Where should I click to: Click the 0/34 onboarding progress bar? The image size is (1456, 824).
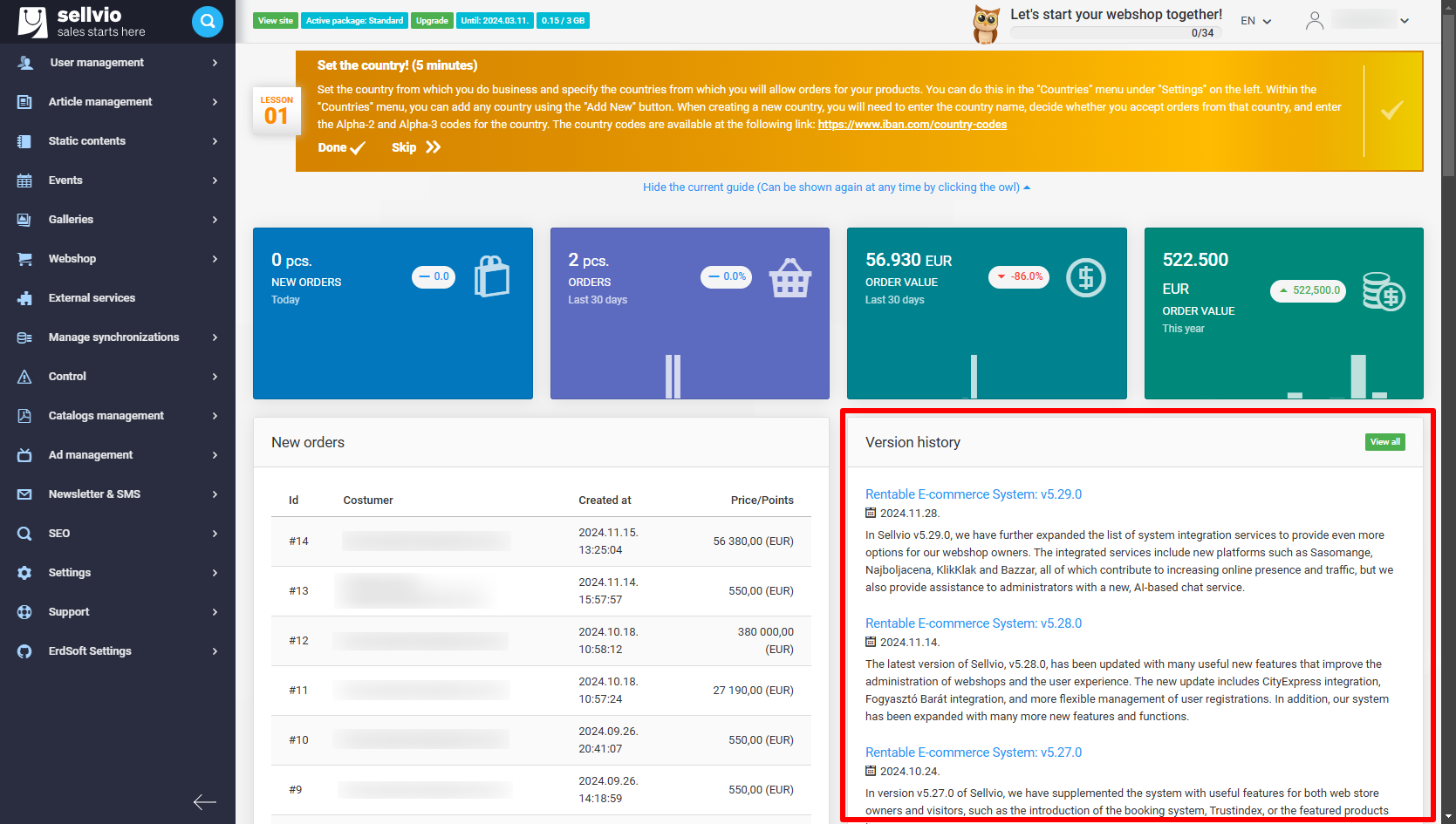[x=1115, y=33]
